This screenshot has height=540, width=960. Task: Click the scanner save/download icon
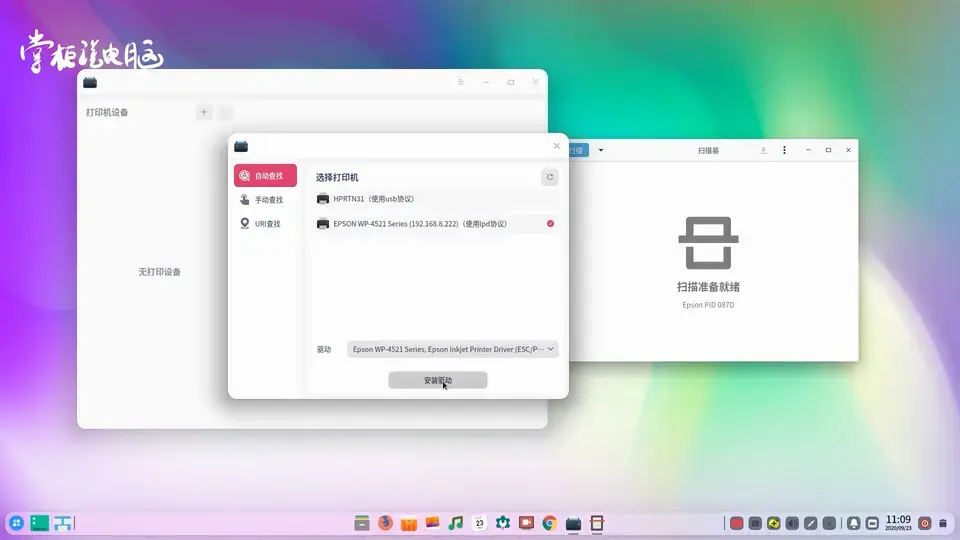click(x=763, y=150)
